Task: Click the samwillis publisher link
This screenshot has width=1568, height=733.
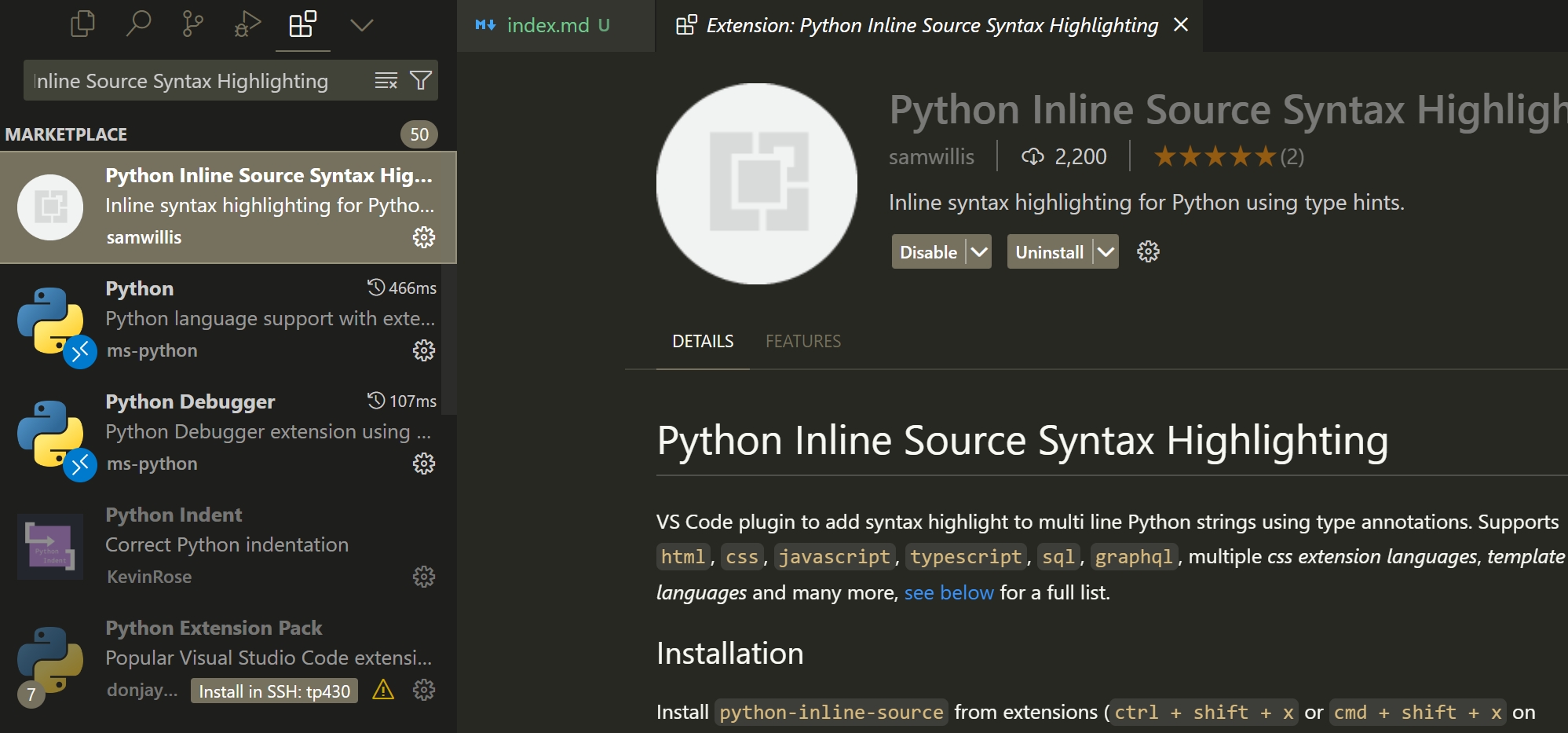Action: [x=931, y=157]
